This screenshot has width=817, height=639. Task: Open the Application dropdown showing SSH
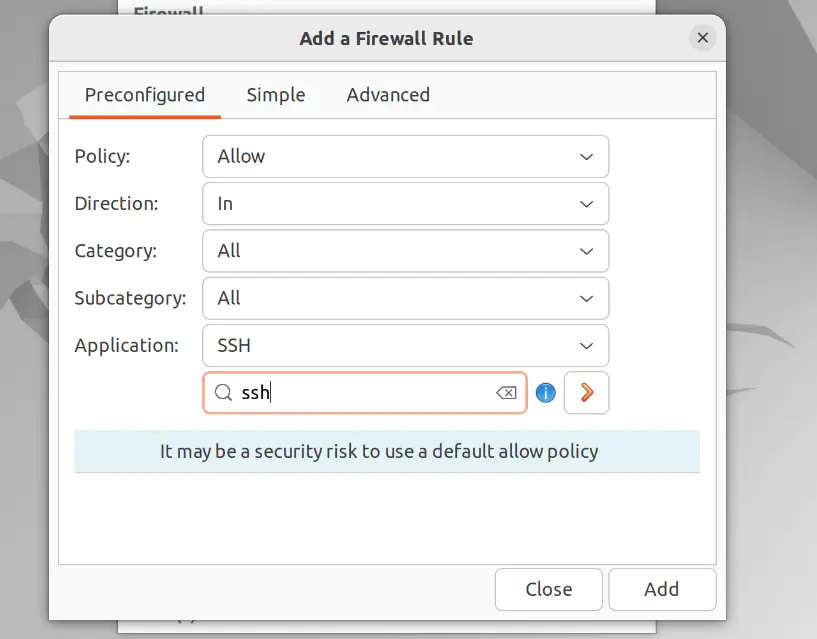[405, 345]
